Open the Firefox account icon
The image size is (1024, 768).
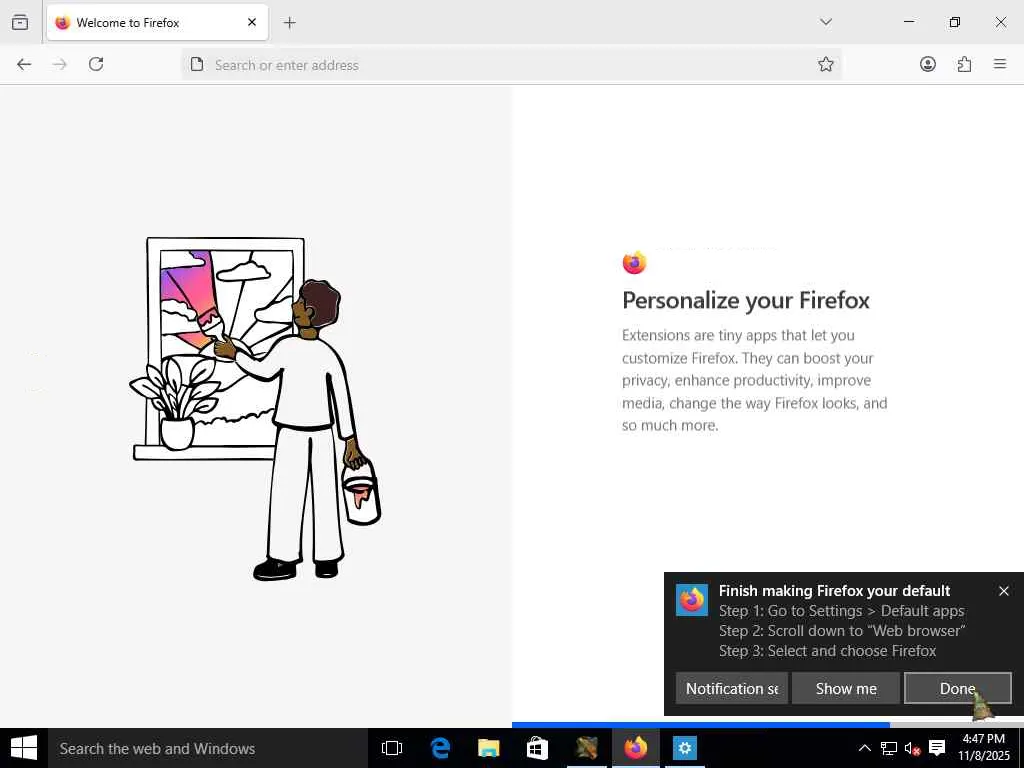pos(928,64)
